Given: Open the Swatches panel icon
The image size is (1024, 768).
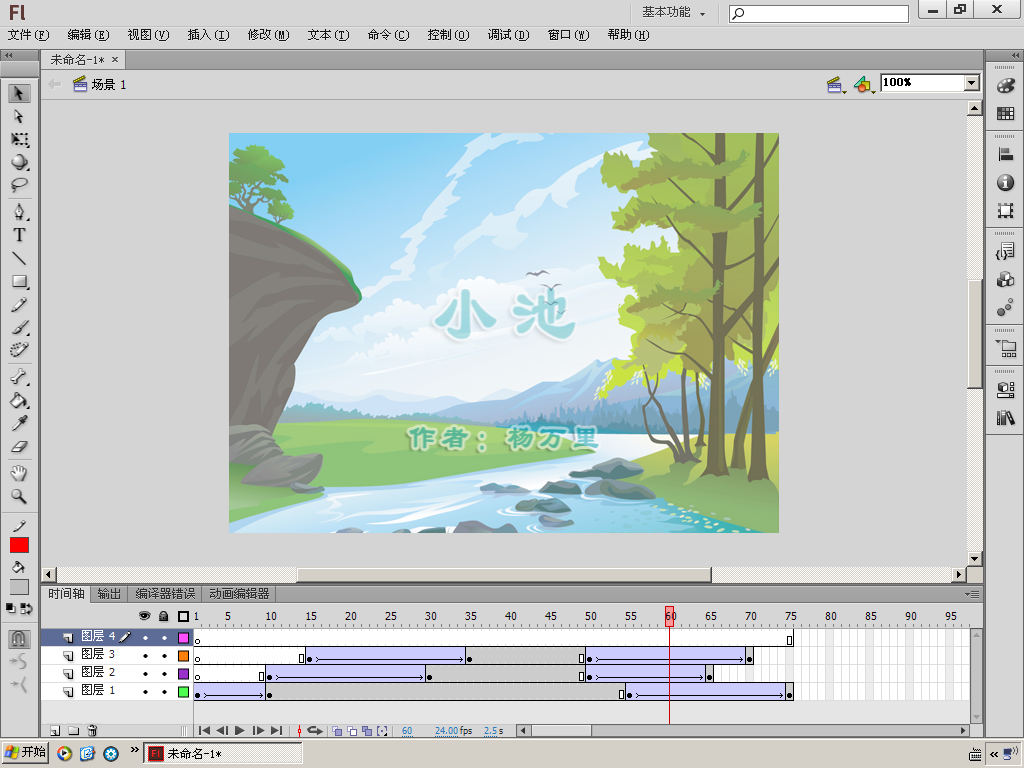Looking at the screenshot, I should coord(1006,114).
